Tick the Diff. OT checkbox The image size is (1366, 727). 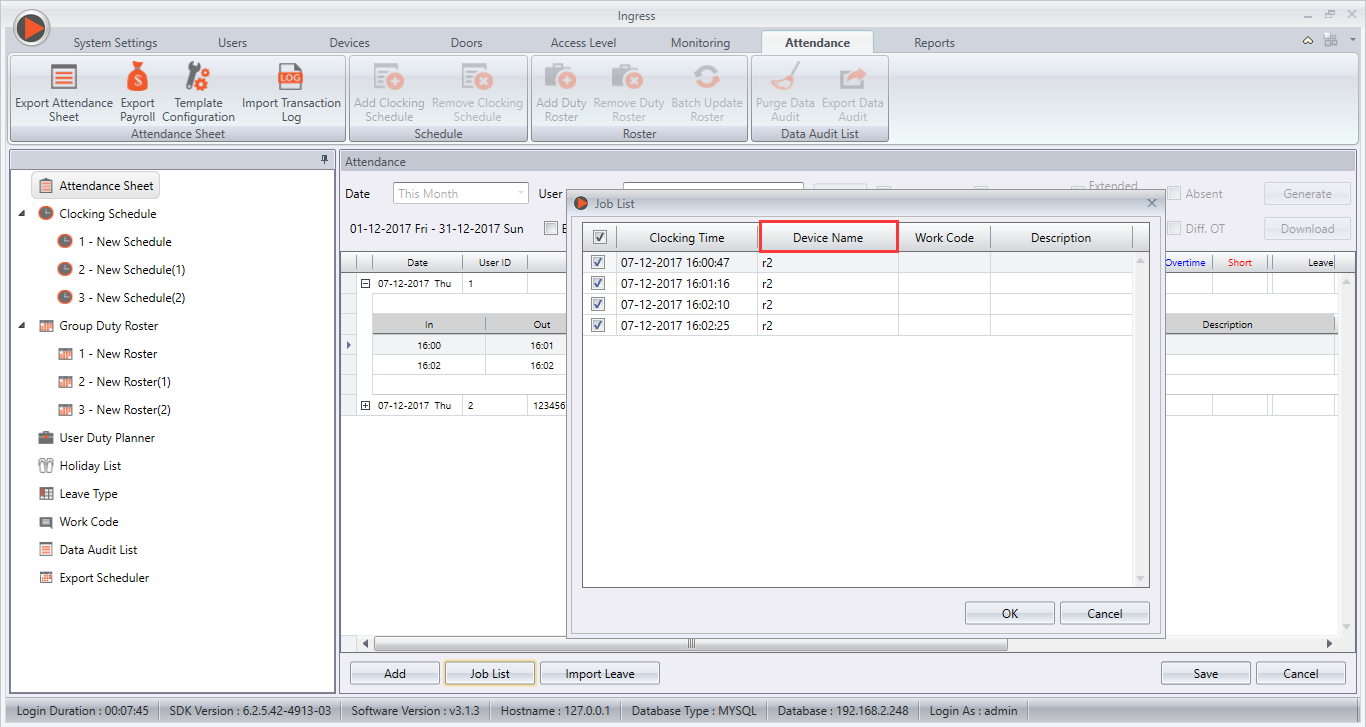point(1175,228)
